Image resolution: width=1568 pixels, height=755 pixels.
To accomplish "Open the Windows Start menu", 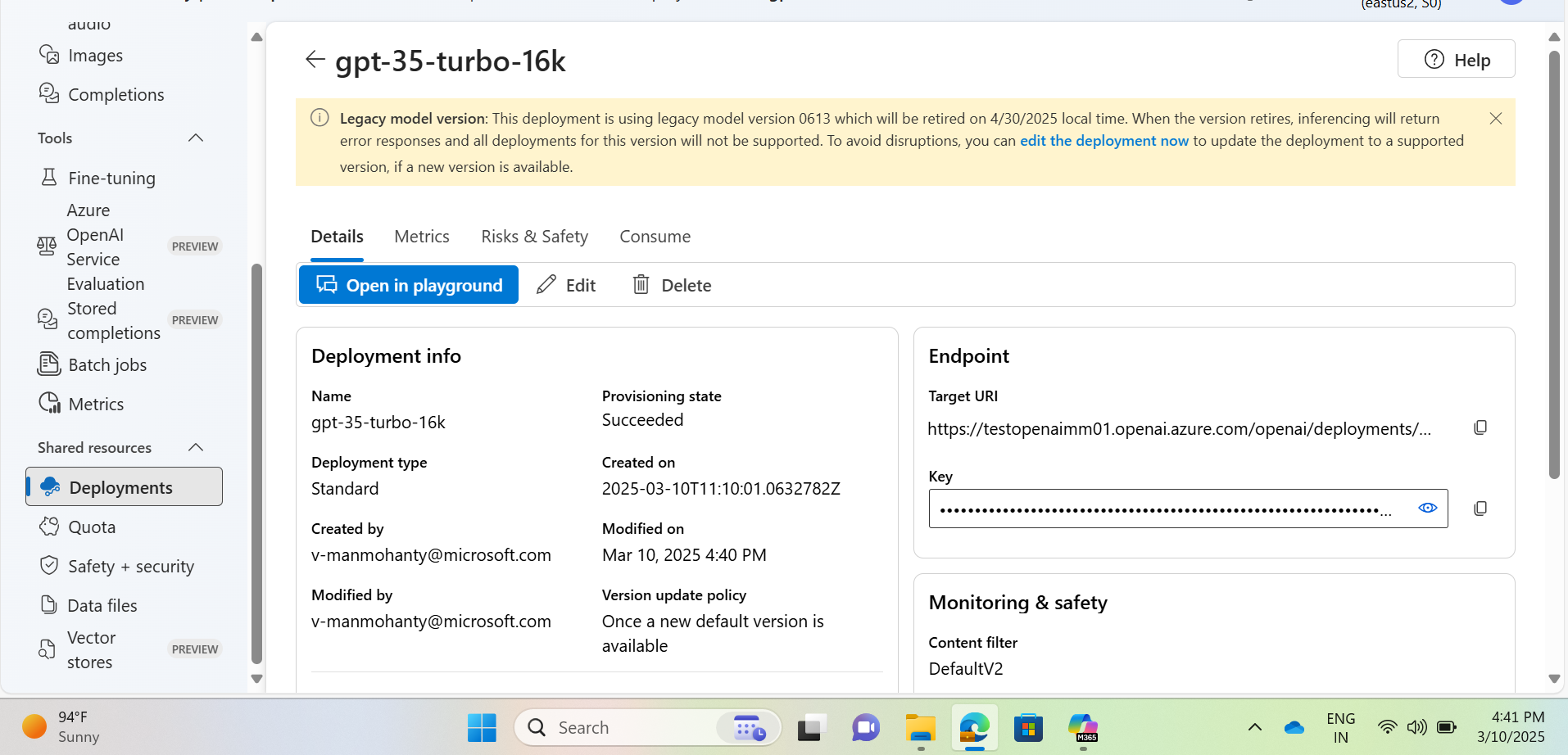I will pyautogui.click(x=482, y=727).
